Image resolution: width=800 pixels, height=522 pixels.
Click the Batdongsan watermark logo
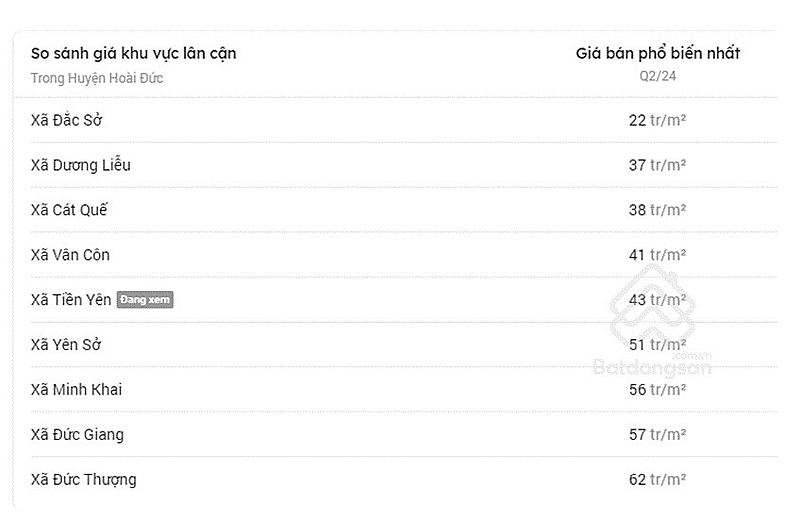point(653,320)
